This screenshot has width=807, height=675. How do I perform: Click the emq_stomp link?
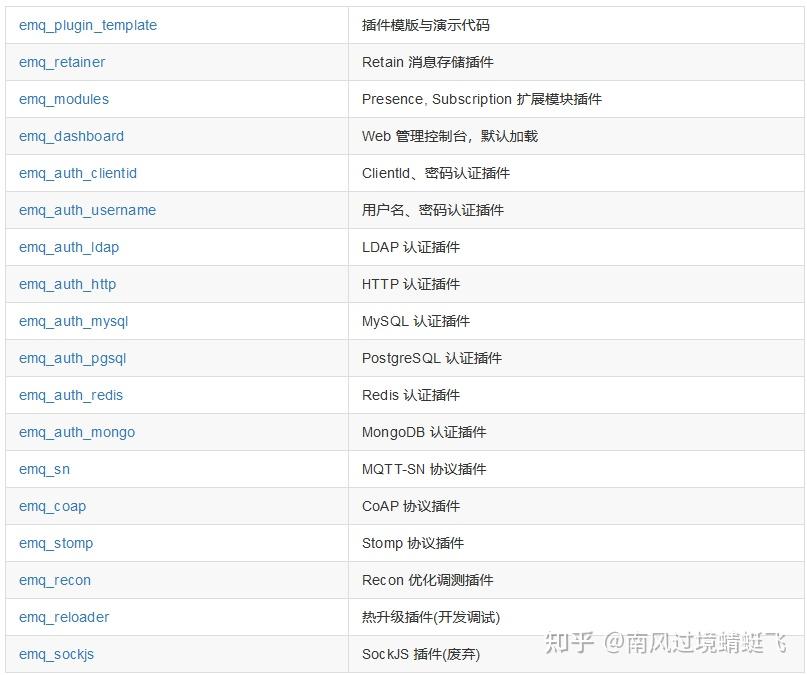tap(56, 544)
